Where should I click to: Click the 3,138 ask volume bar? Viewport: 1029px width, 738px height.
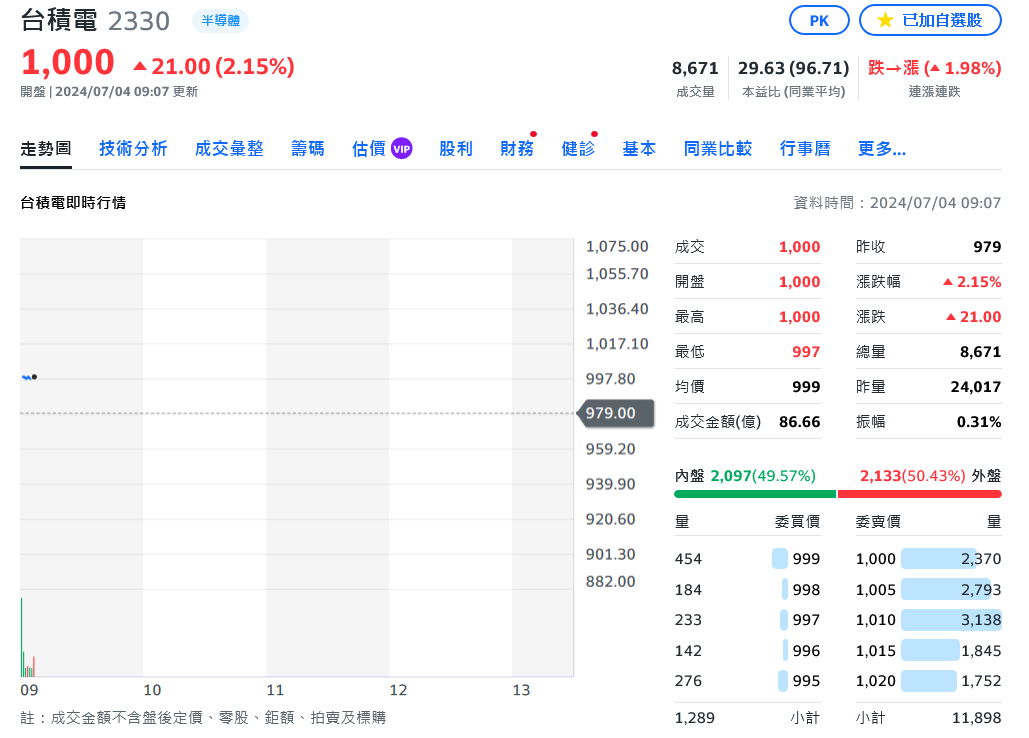(952, 620)
